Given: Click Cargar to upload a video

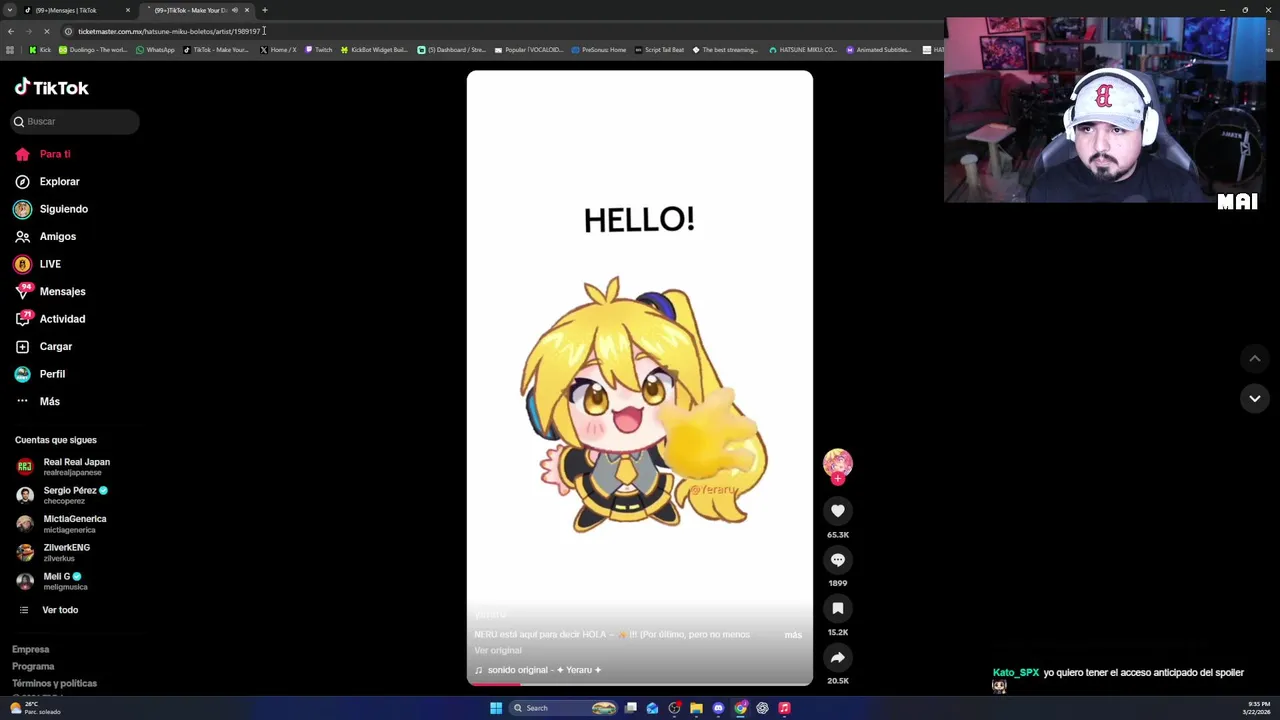Looking at the screenshot, I should 43,346.
